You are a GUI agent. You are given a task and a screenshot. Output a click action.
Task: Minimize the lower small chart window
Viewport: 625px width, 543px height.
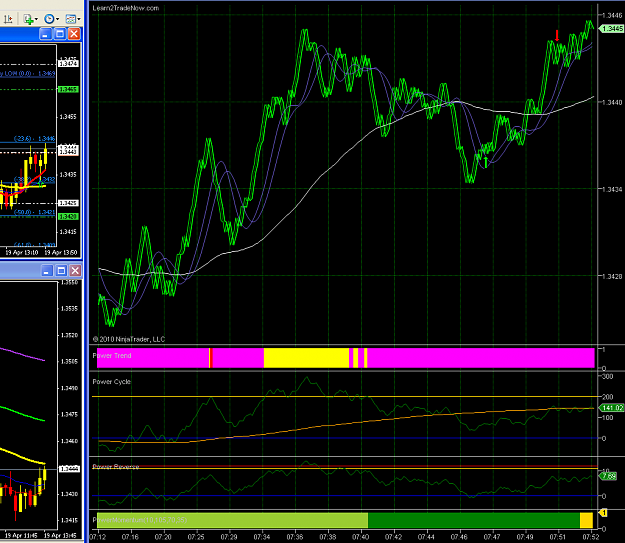[47, 271]
